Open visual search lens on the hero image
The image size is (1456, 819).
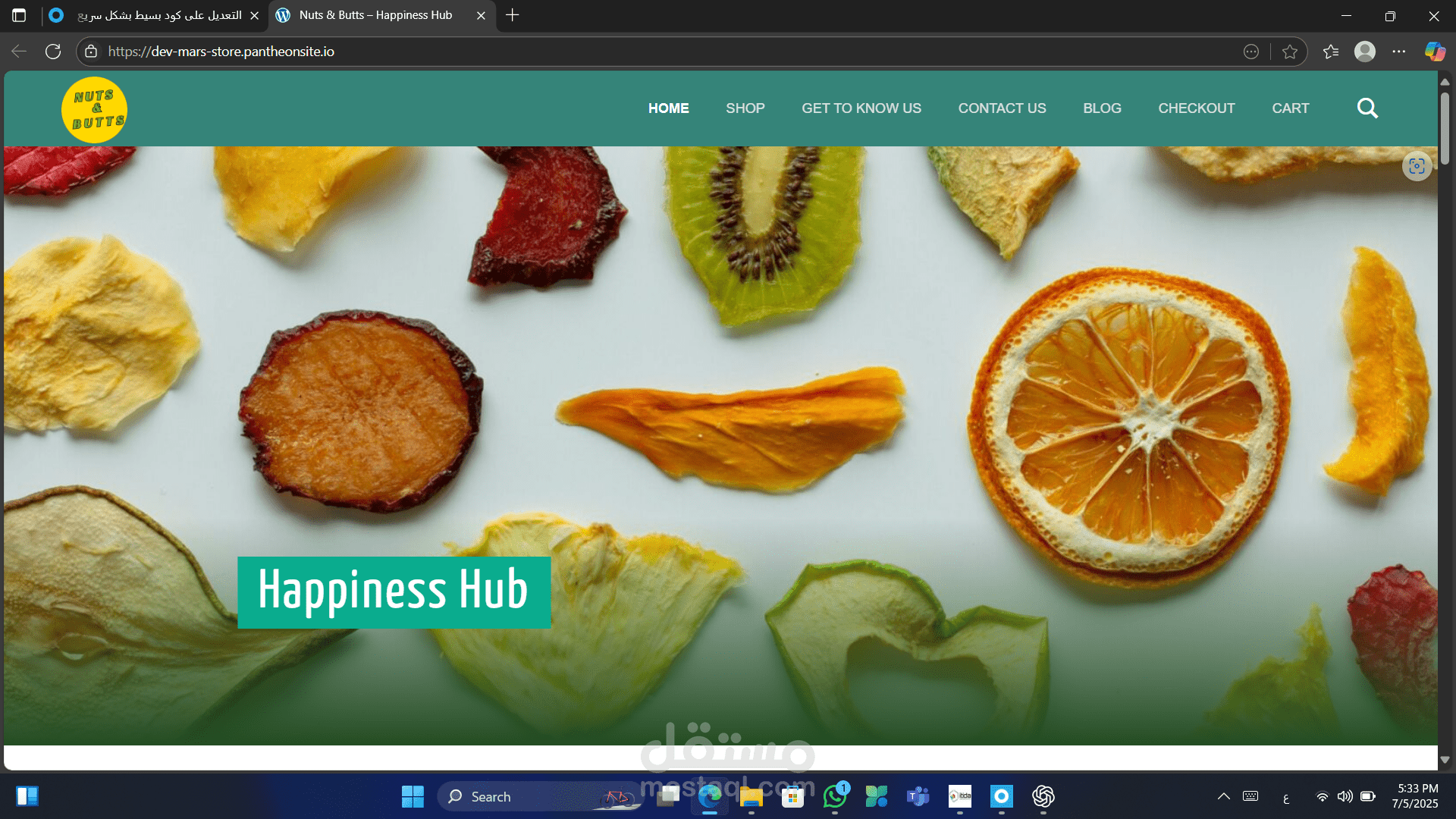click(x=1417, y=166)
